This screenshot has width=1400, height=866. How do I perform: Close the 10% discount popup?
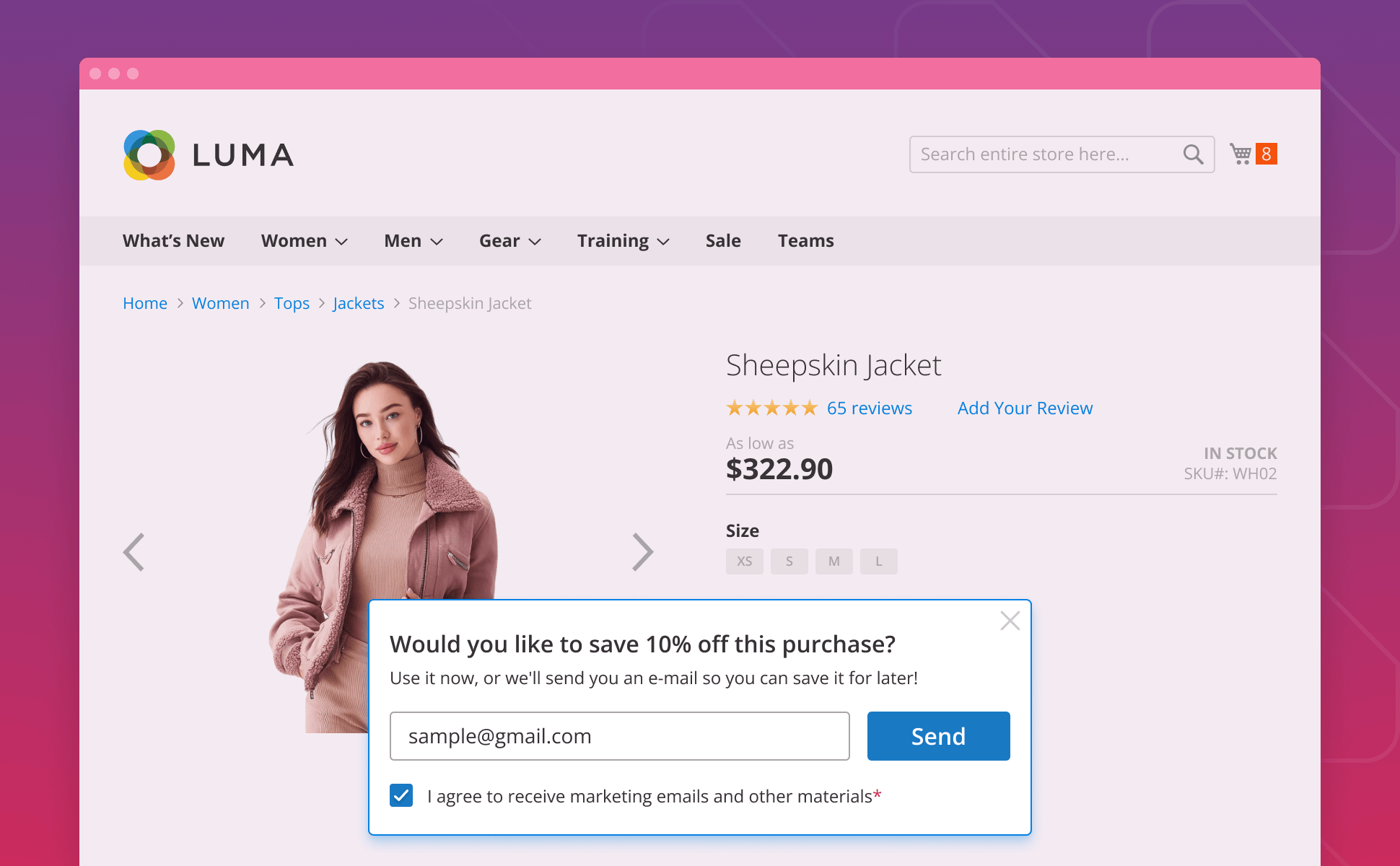pos(1010,621)
